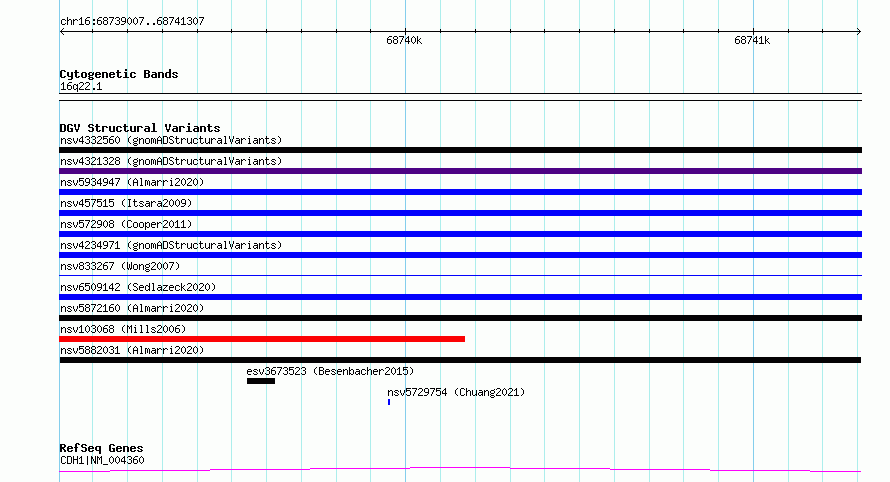Click the short black esv3673523 bar
This screenshot has width=890, height=482.
[261, 381]
